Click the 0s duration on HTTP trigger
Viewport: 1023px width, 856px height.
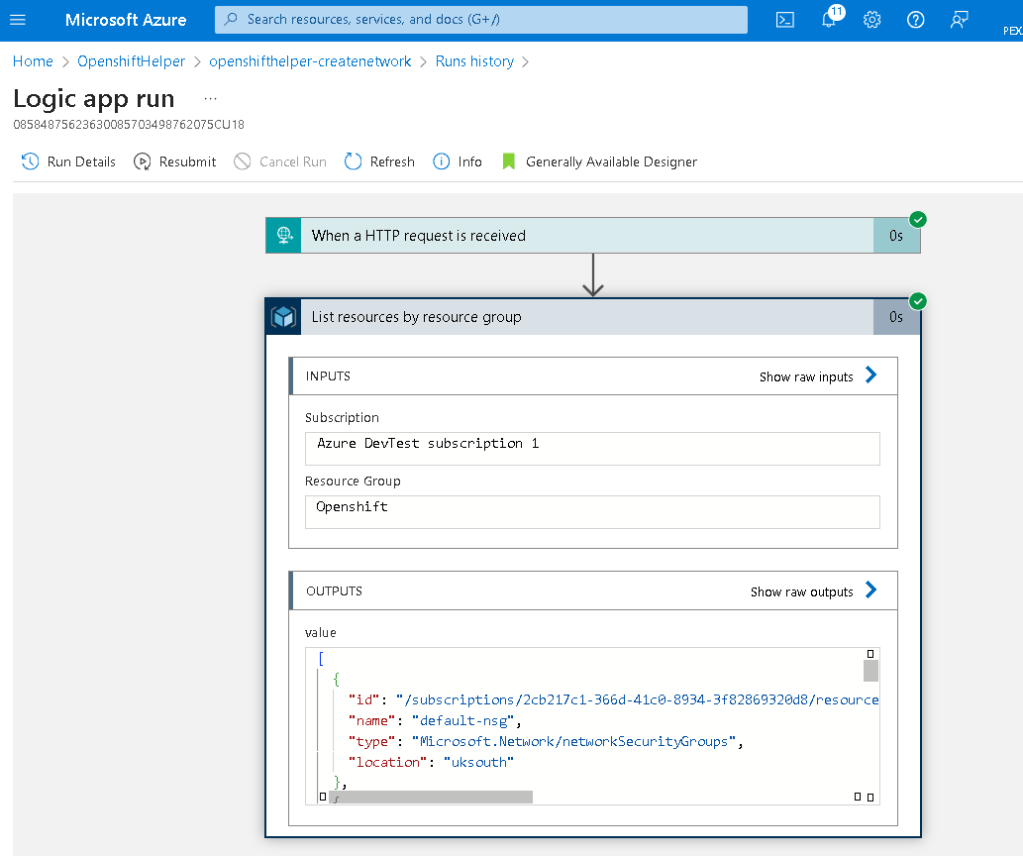[x=896, y=236]
